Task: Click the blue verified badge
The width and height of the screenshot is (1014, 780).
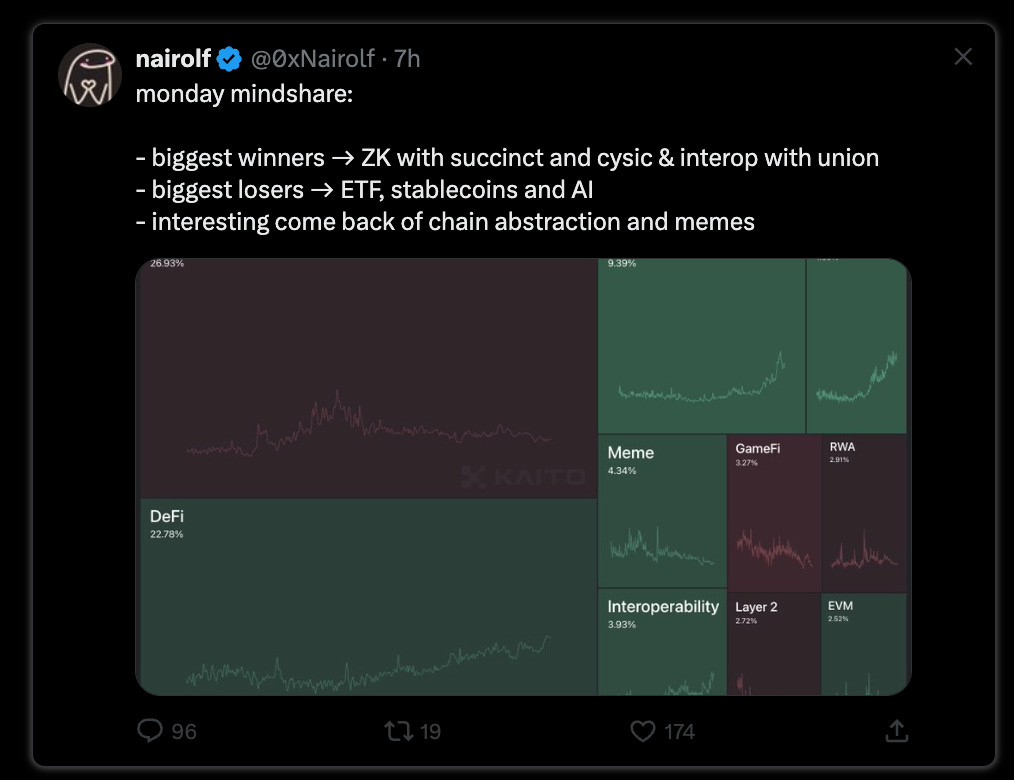Action: coord(229,59)
